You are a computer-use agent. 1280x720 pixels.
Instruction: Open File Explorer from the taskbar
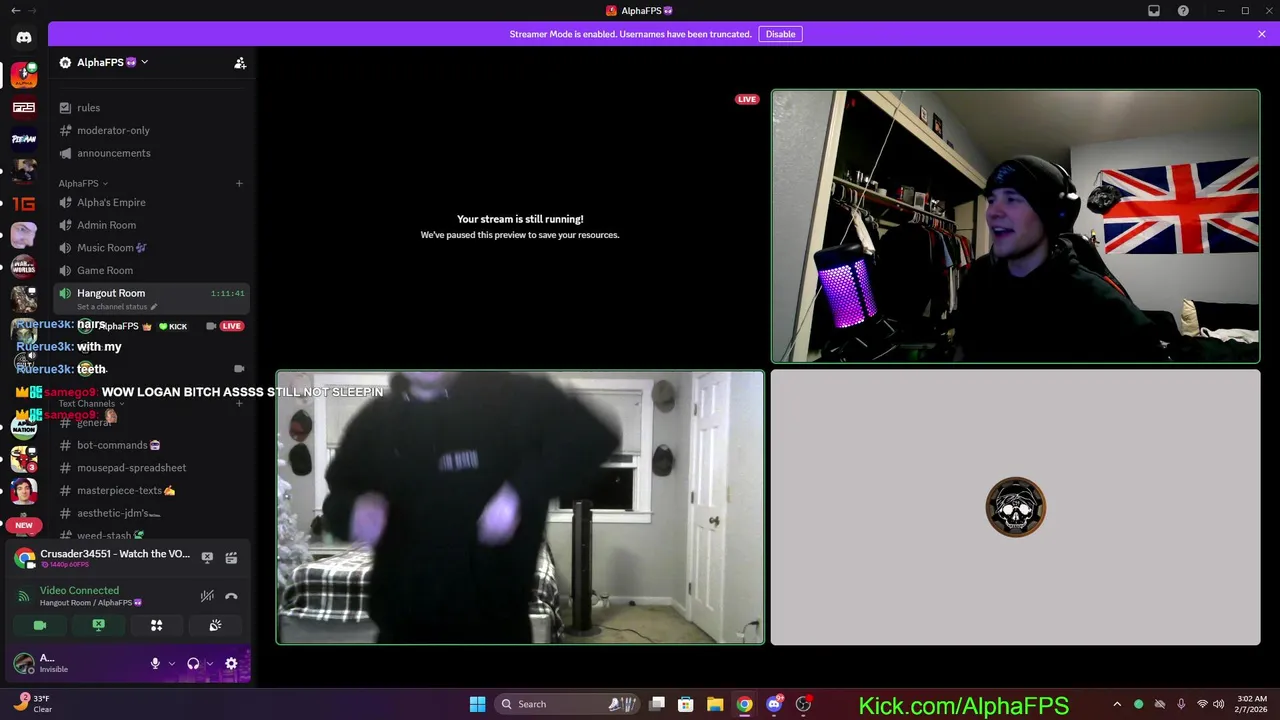[x=715, y=704]
